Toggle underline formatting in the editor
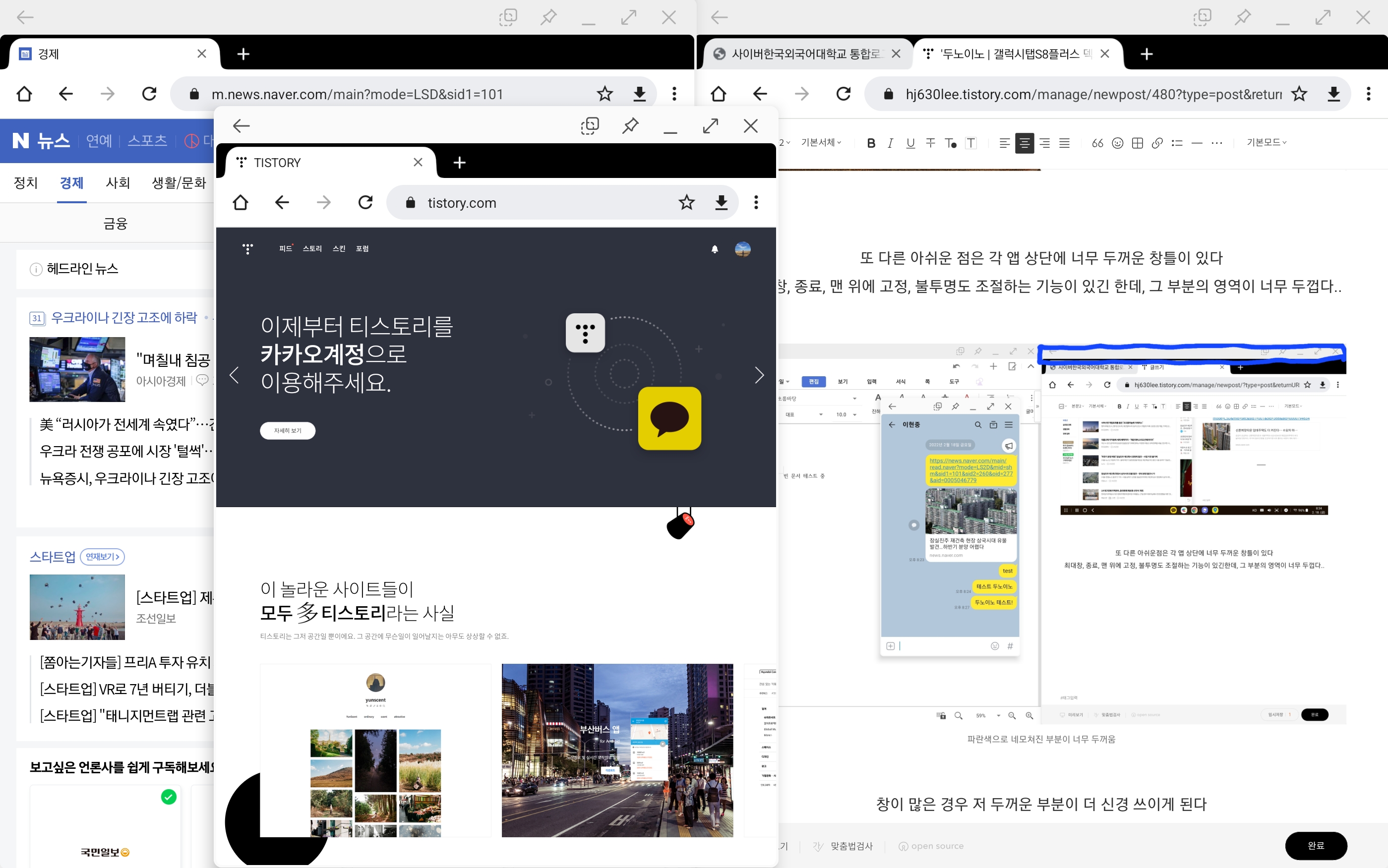Screen dimensions: 1388x868 [910, 143]
